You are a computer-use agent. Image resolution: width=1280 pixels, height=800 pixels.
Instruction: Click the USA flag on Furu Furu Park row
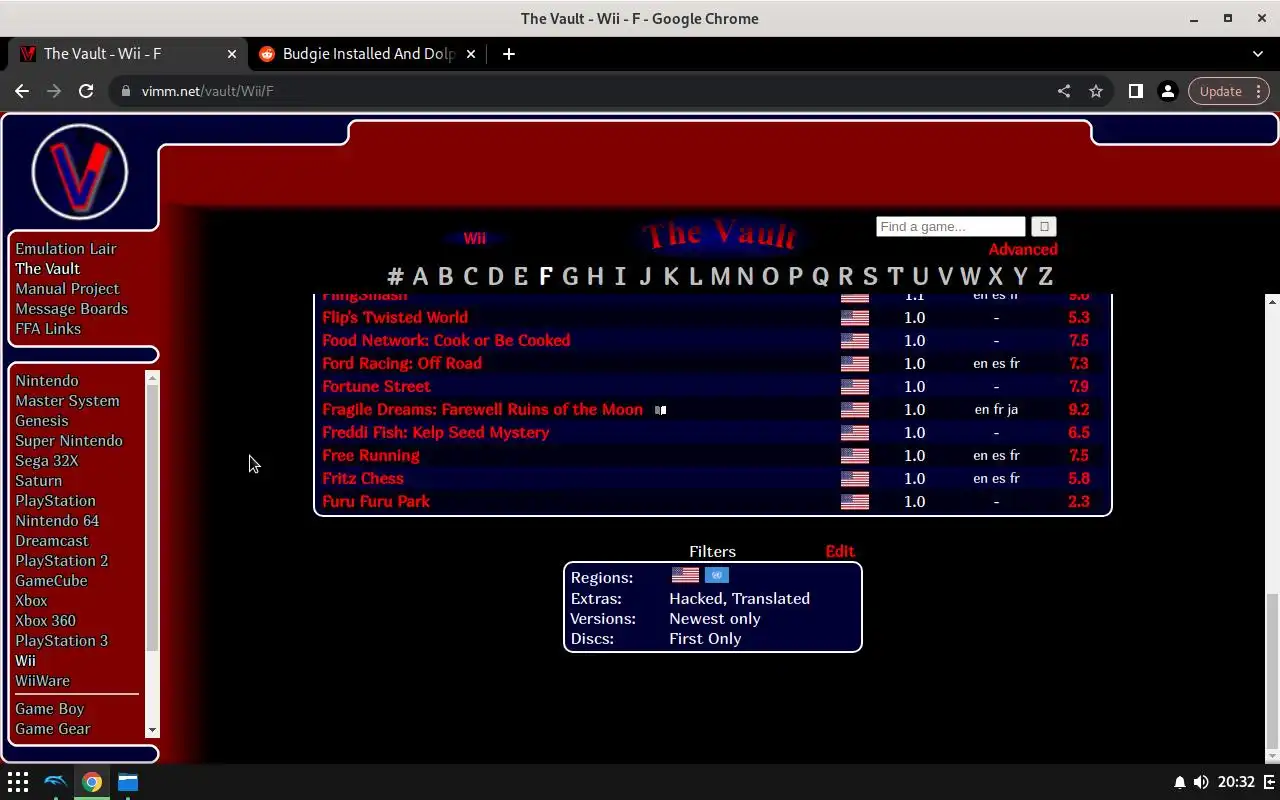click(855, 502)
